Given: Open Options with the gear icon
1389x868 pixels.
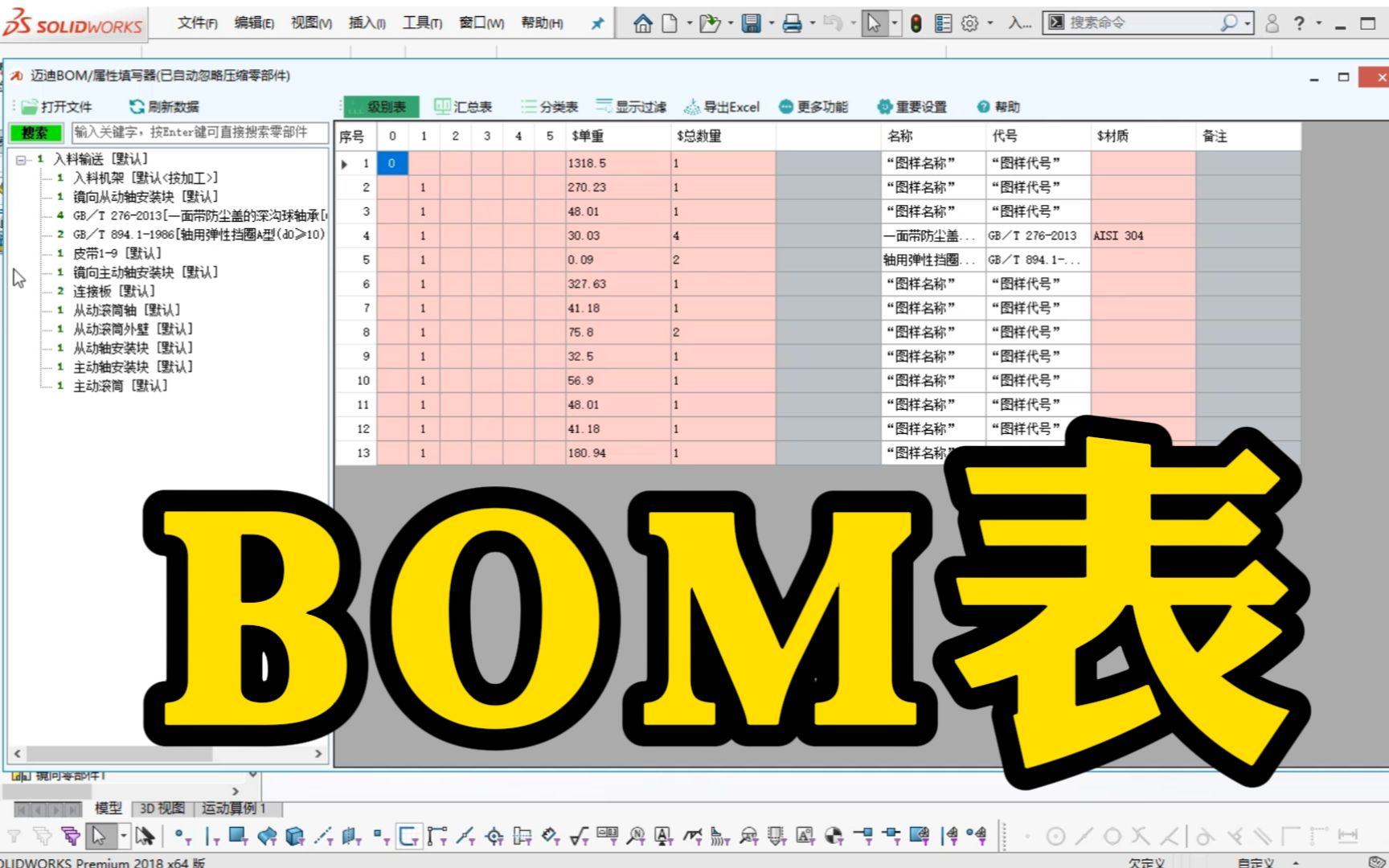Looking at the screenshot, I should pos(970,23).
